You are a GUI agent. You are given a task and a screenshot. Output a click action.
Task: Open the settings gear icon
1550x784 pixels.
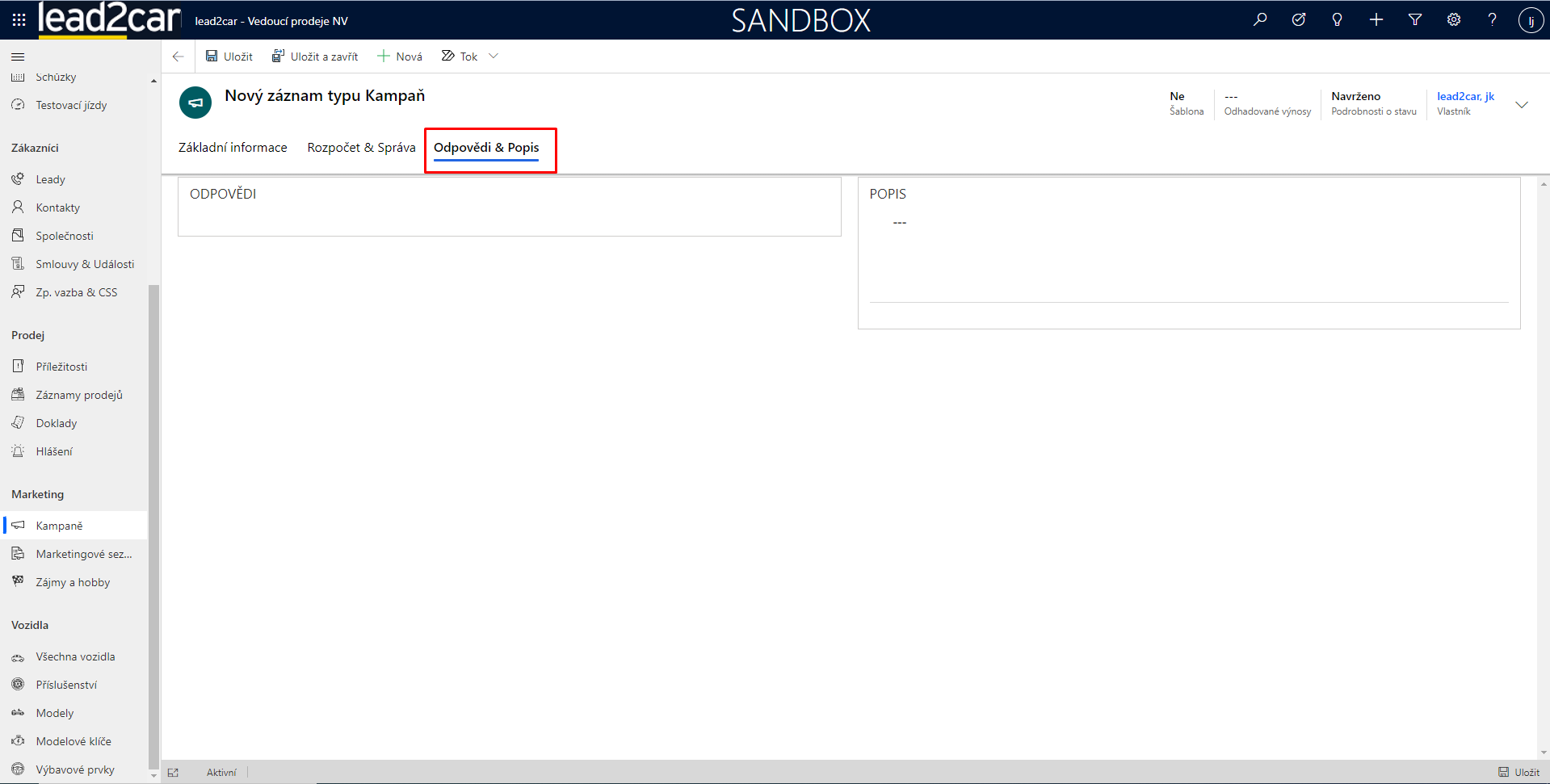pos(1454,20)
